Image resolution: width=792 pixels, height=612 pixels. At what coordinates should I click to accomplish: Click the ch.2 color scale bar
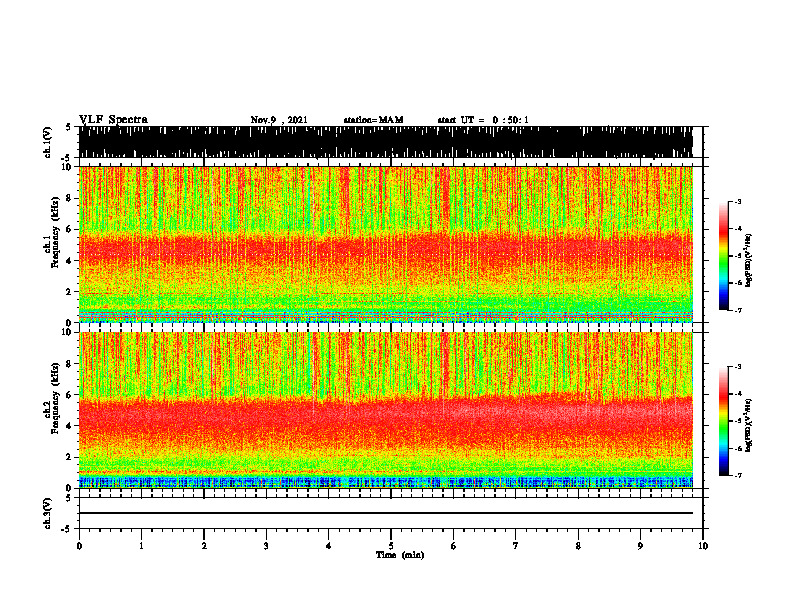[723, 421]
